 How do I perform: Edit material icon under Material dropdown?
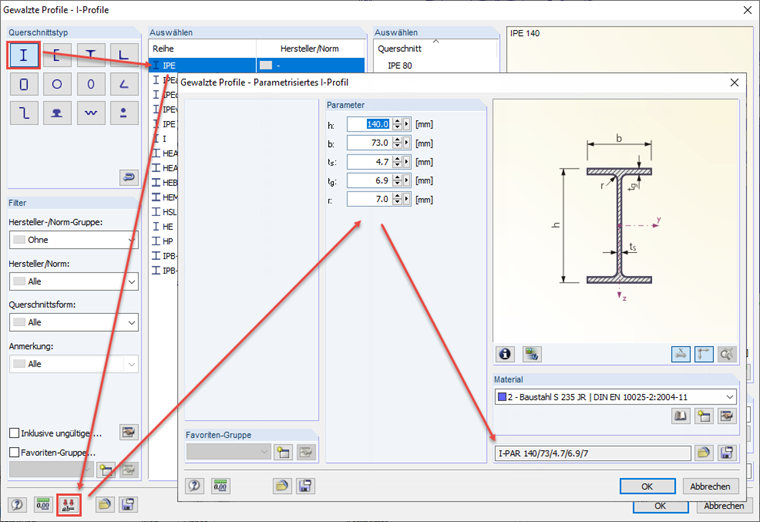point(727,416)
